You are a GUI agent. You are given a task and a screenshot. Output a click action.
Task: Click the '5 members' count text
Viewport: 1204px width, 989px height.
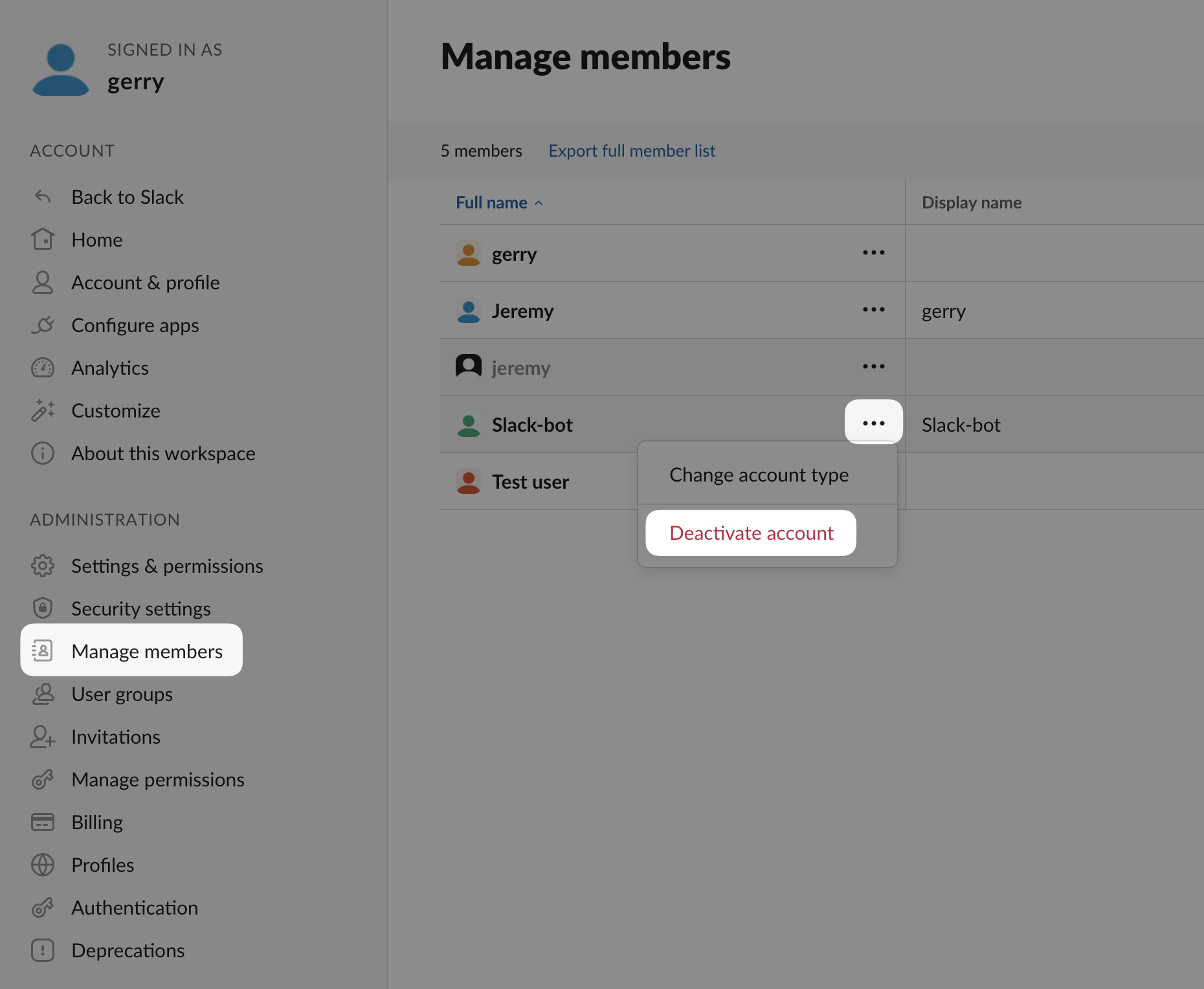[x=481, y=151]
